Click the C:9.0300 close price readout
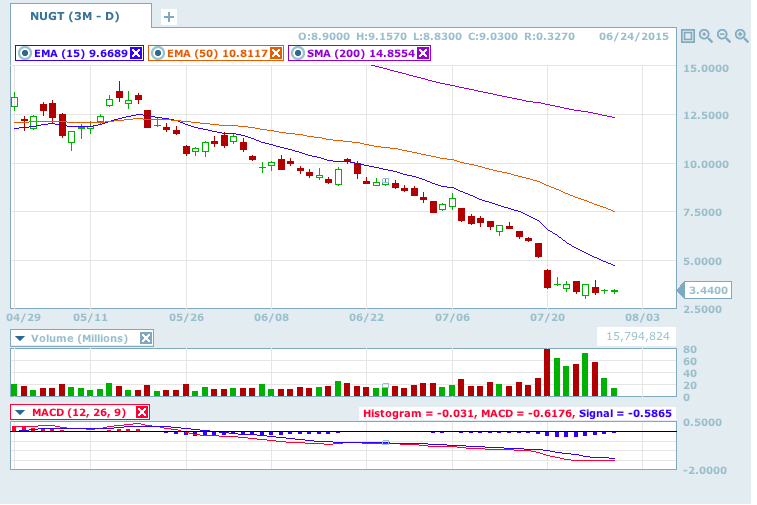Viewport: 757px width, 505px height. click(493, 36)
